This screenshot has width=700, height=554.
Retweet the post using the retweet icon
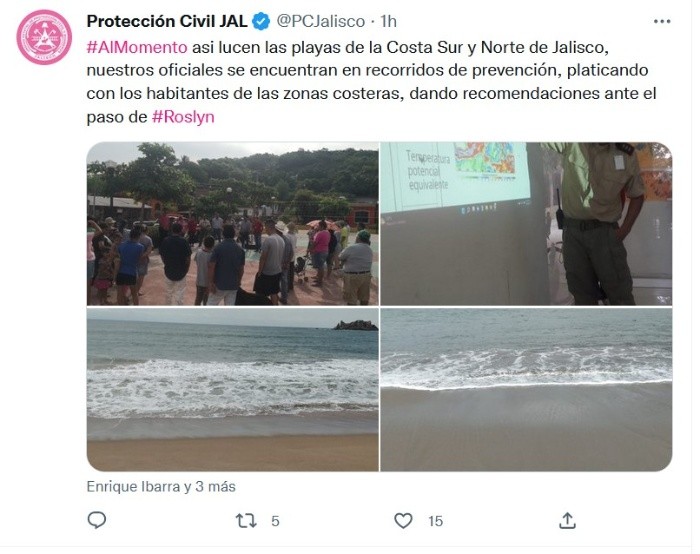pos(246,521)
